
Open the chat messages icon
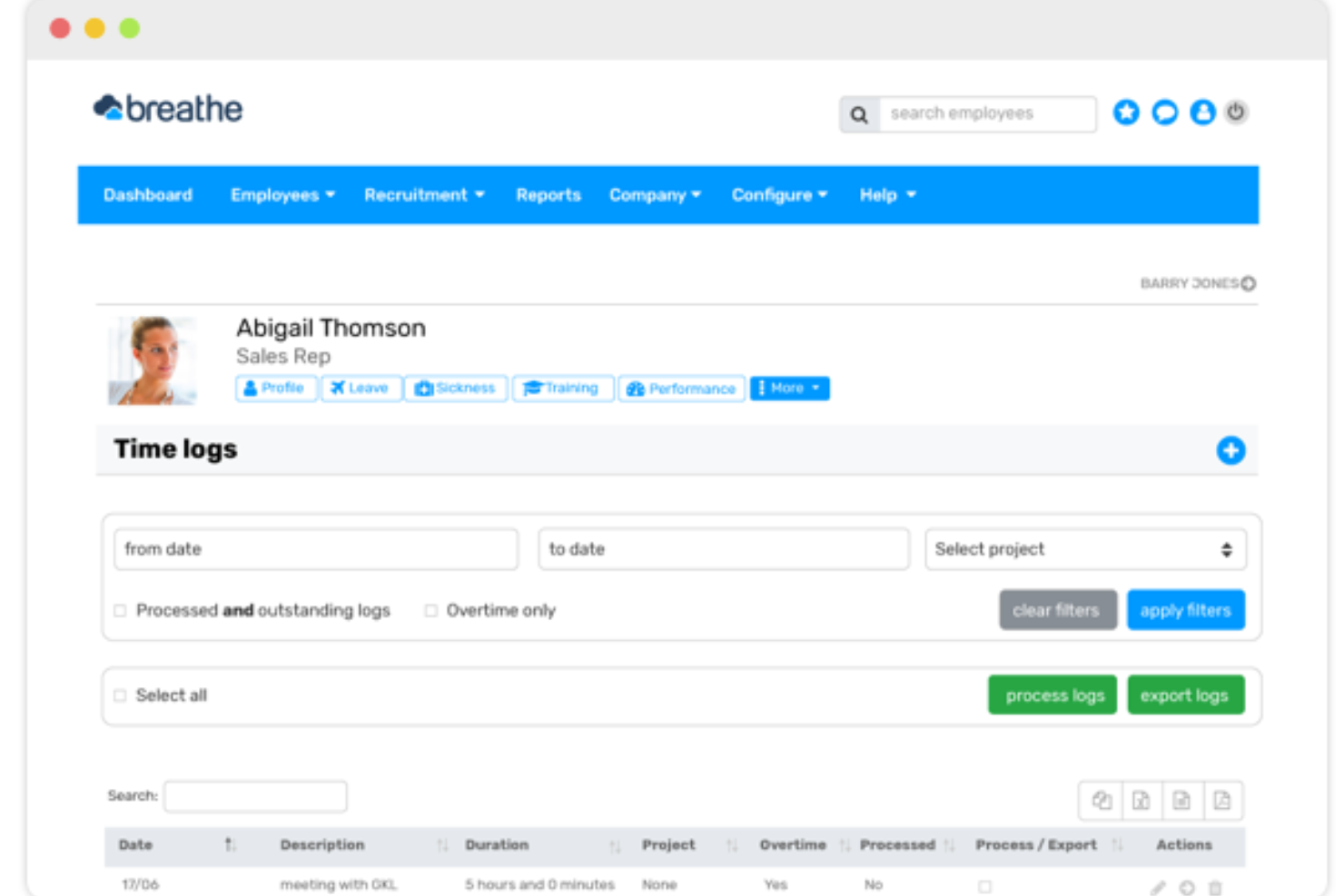pos(1165,113)
